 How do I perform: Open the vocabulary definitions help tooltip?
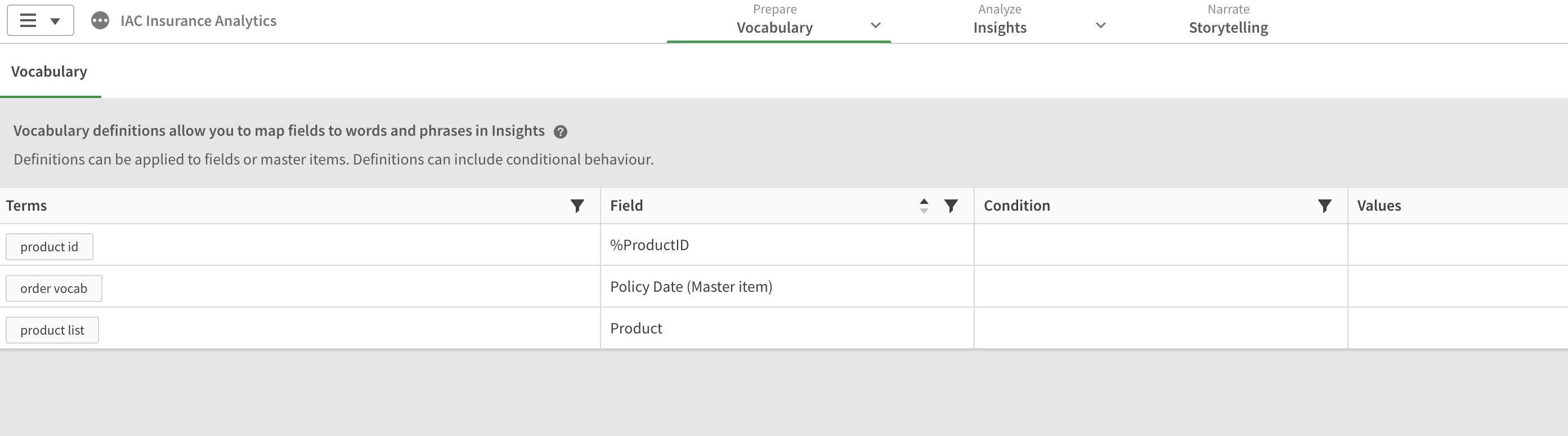561,131
